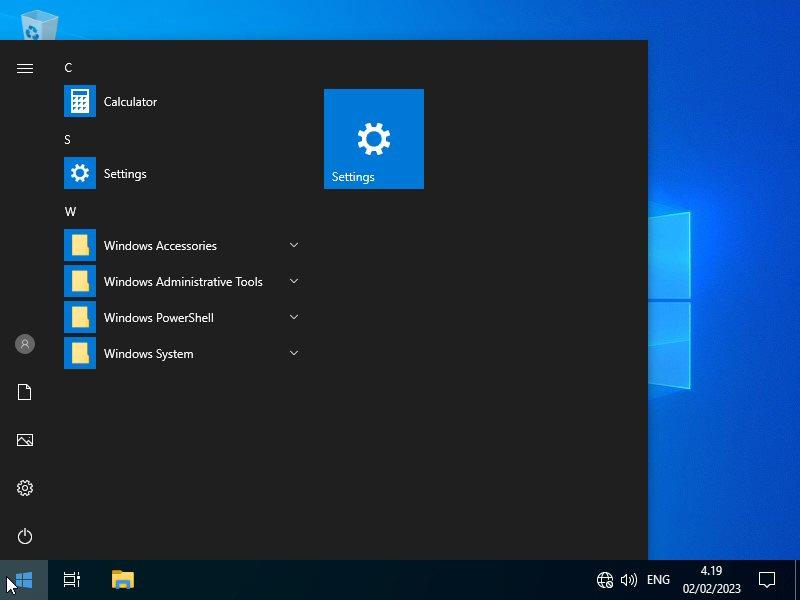Click the ENG language indicator

(658, 580)
